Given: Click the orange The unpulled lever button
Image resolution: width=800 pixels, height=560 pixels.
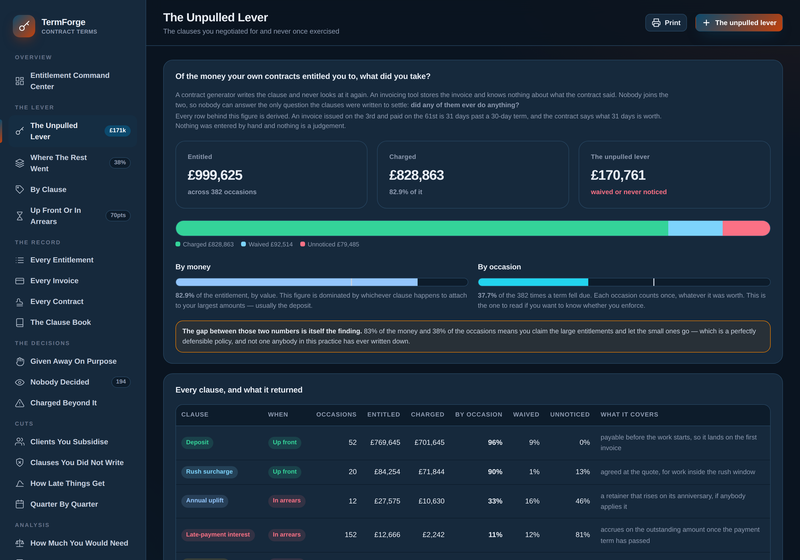Looking at the screenshot, I should 739,22.
